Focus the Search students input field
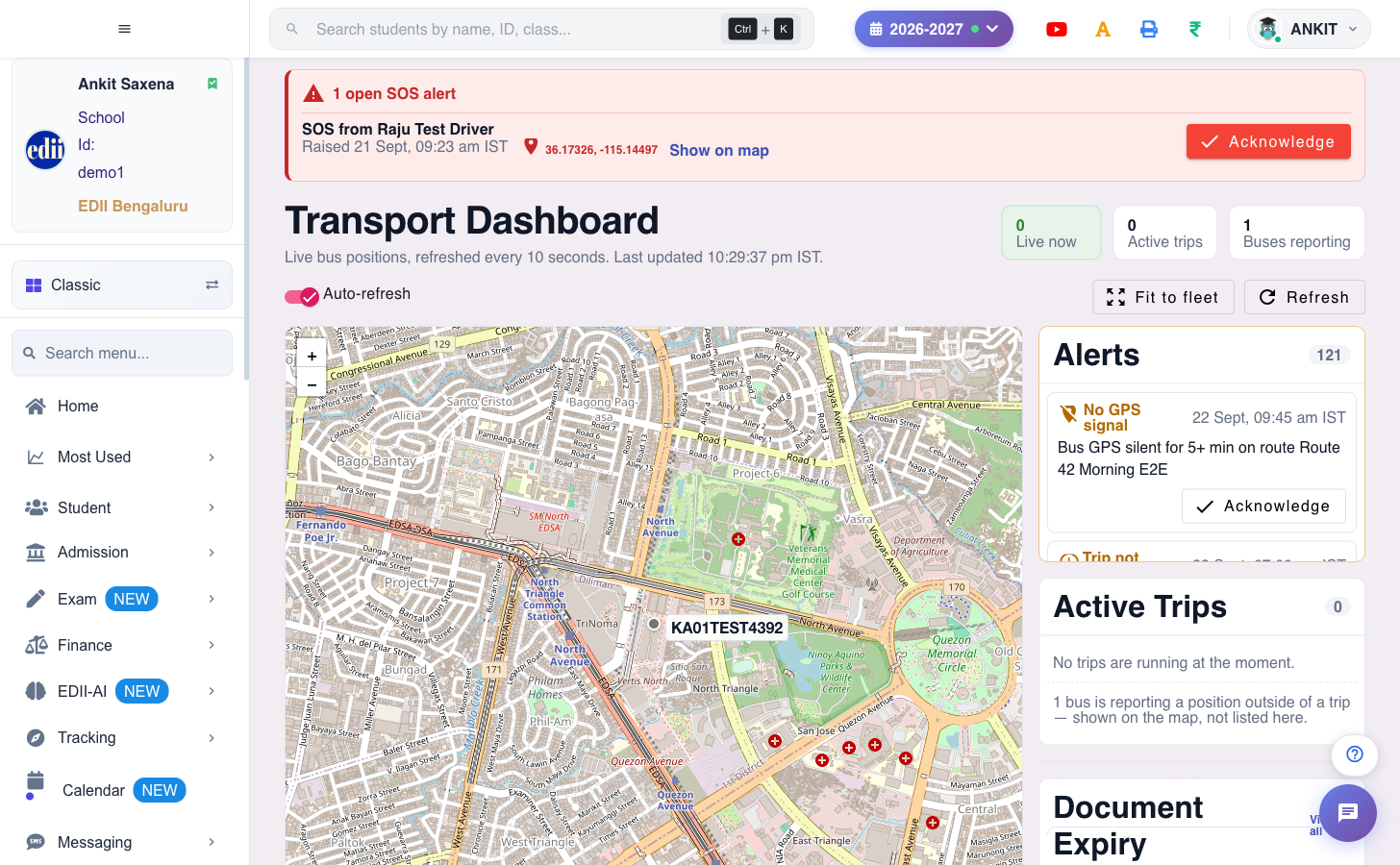1400x865 pixels. coord(541,29)
